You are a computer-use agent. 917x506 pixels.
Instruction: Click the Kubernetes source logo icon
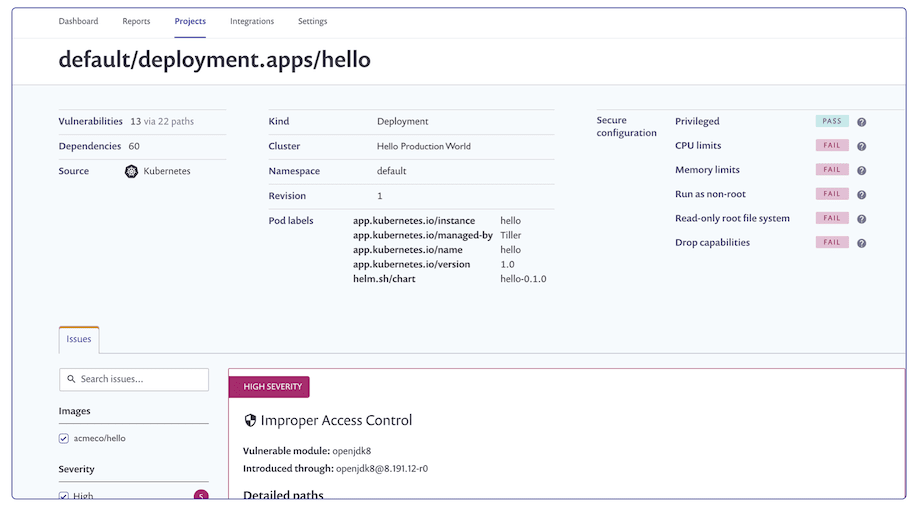pos(131,171)
